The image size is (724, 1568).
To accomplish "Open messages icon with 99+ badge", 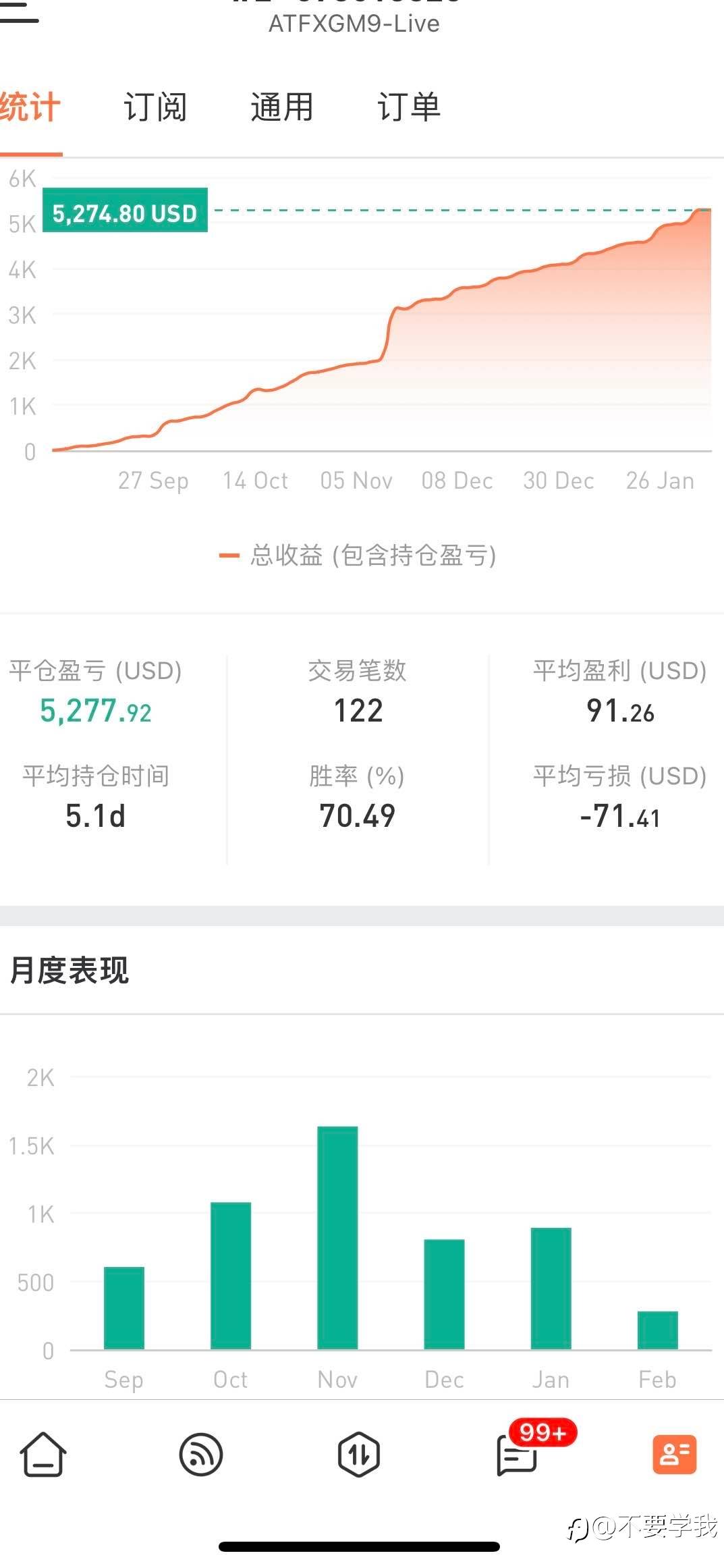I will [x=518, y=1454].
